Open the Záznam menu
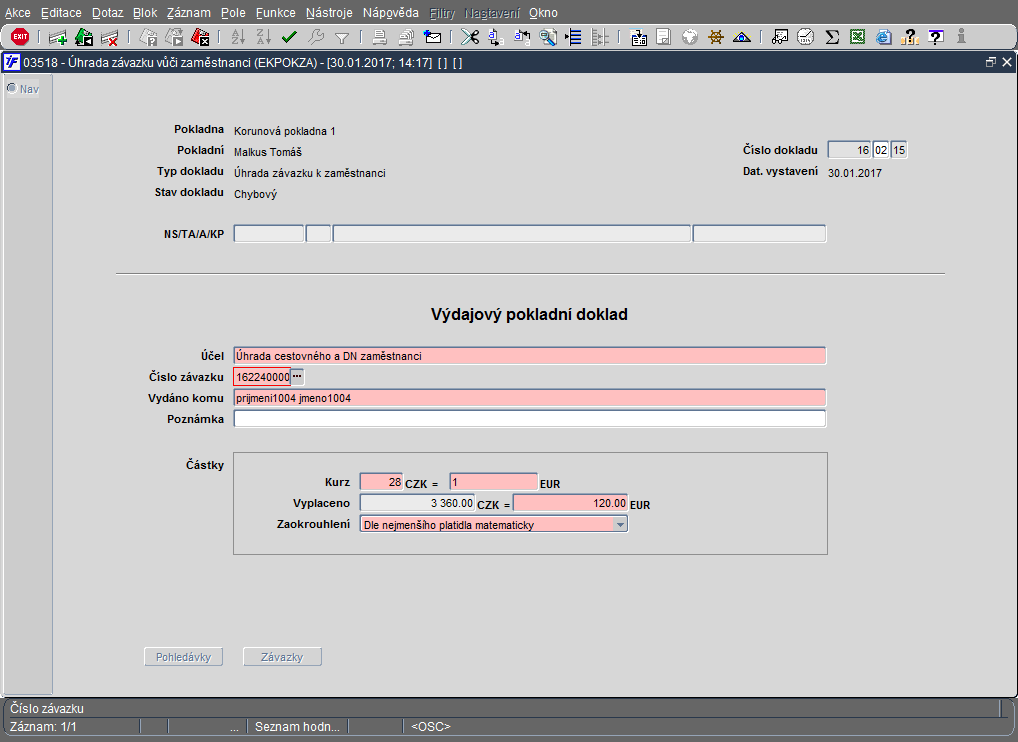 pyautogui.click(x=188, y=12)
